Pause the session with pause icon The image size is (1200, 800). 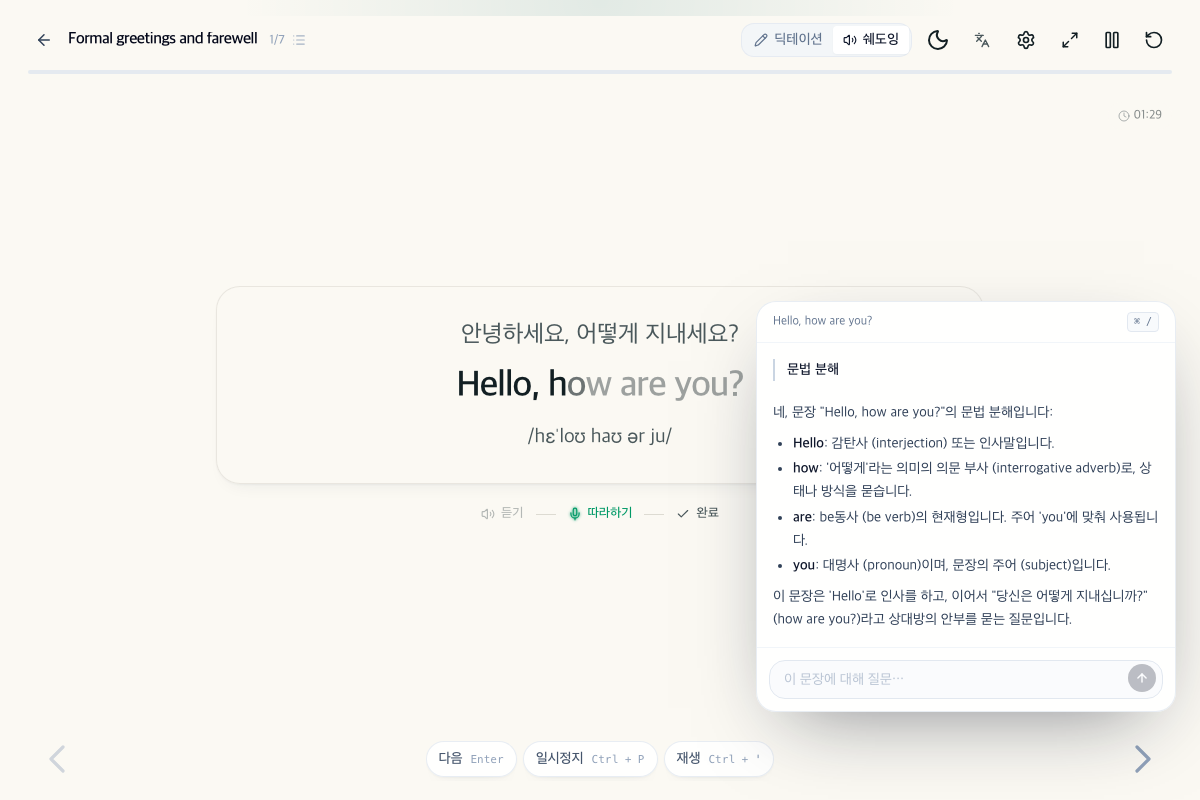[1112, 40]
